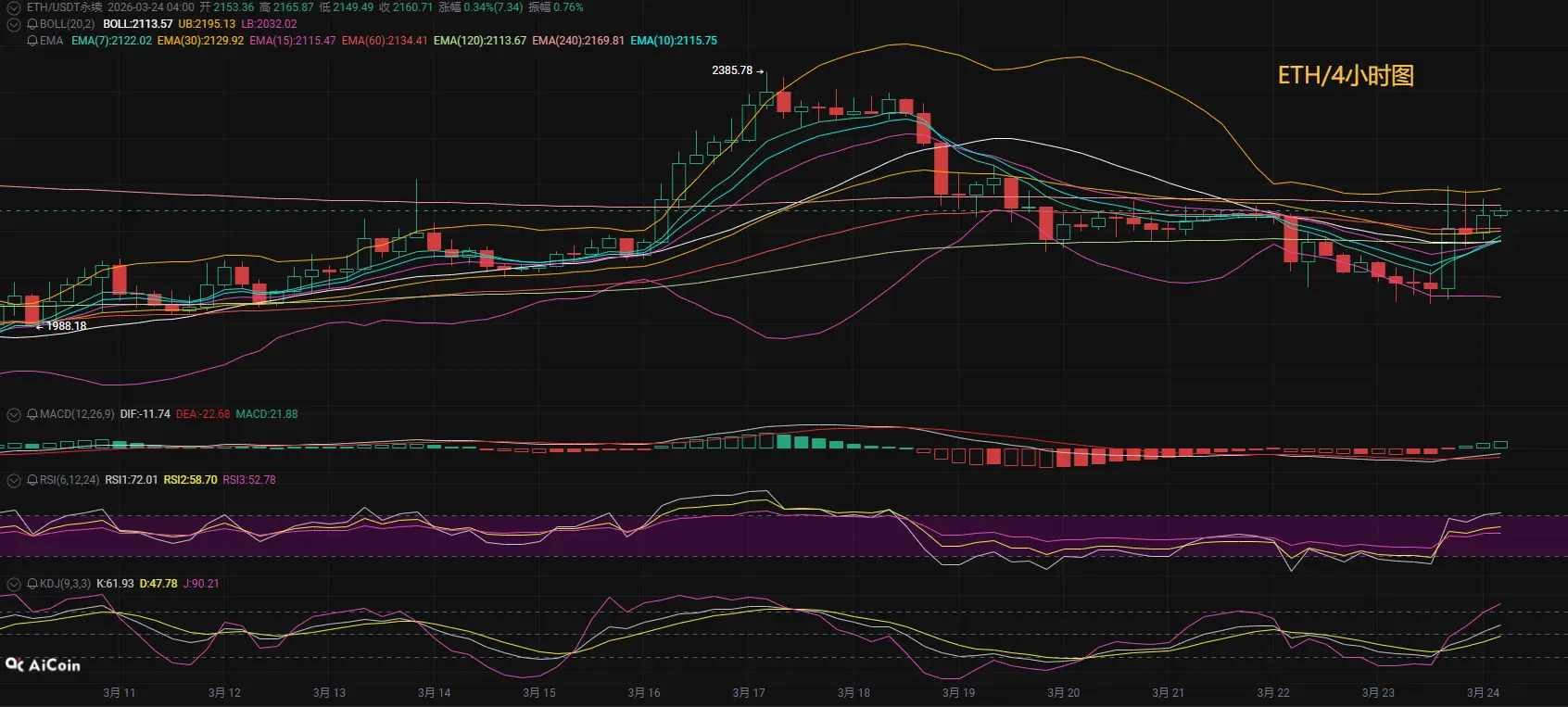Click the EMA(120):2113.67 legend value

pyautogui.click(x=480, y=41)
